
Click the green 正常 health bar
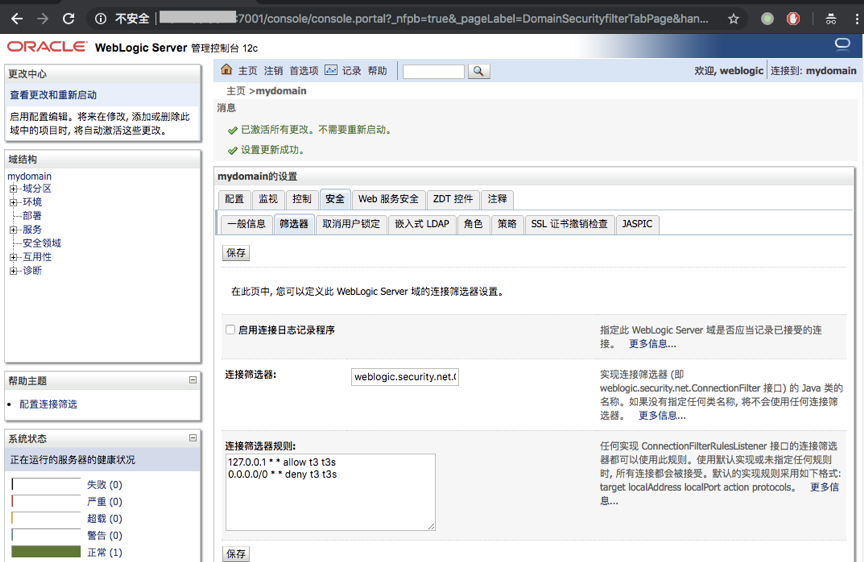[46, 552]
